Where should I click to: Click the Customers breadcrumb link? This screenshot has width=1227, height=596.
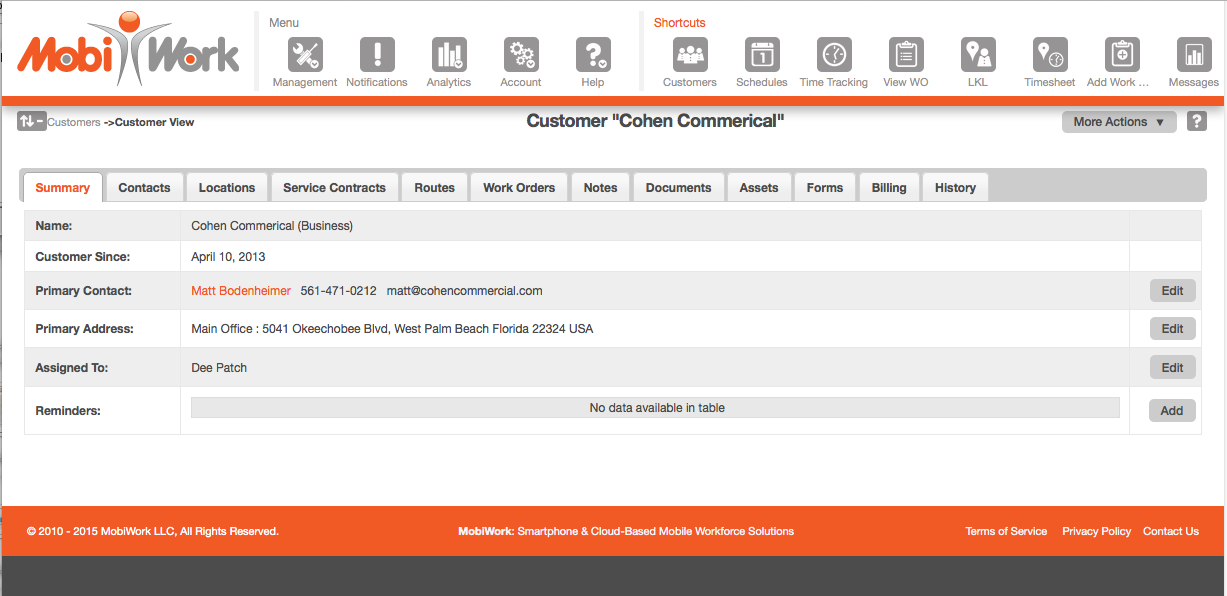(74, 122)
